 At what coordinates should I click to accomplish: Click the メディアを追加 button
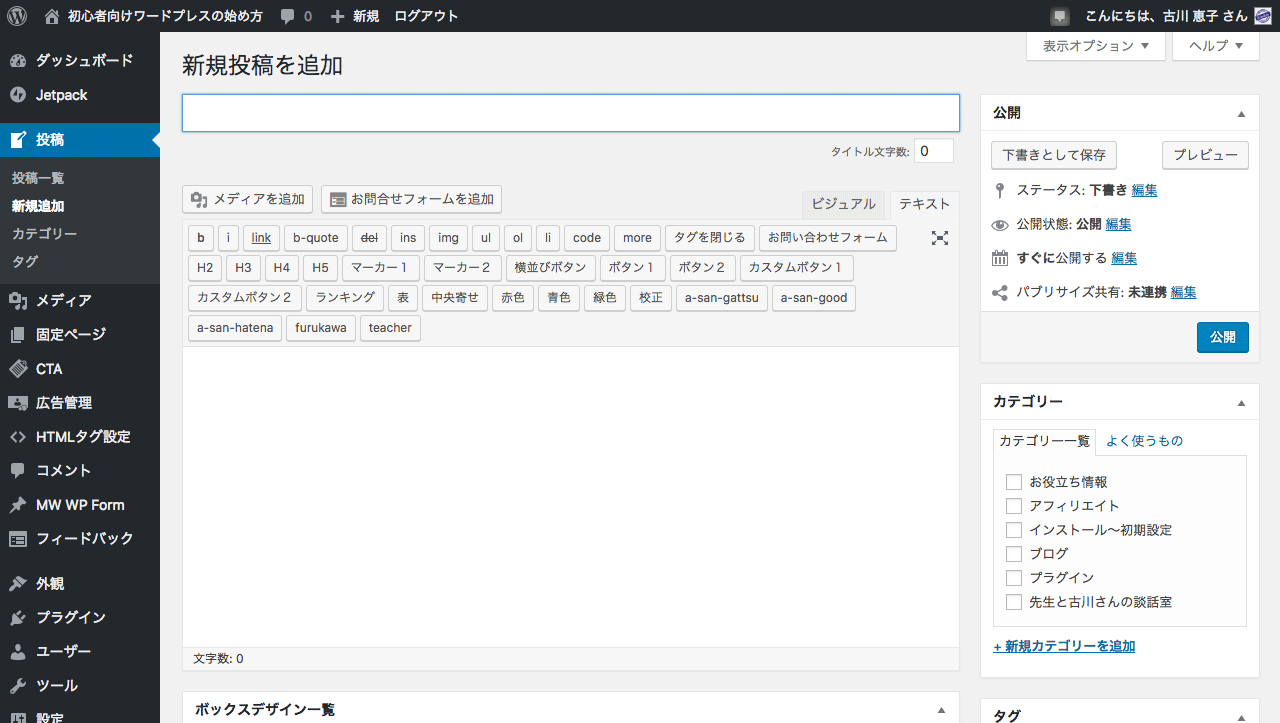coord(247,200)
